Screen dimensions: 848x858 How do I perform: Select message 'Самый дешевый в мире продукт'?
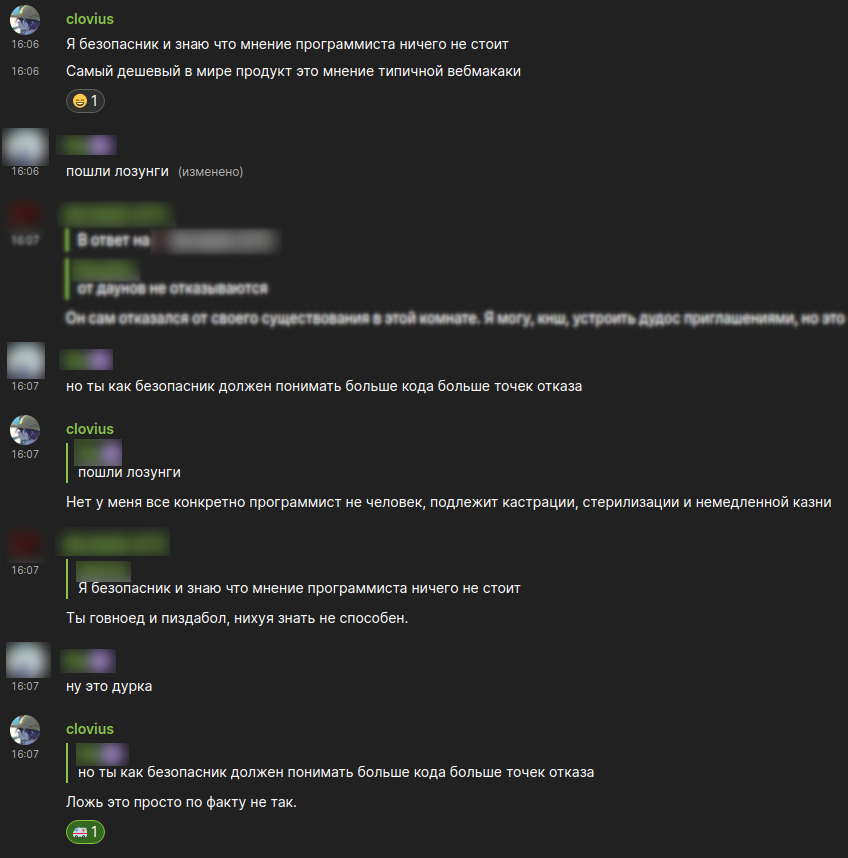pos(293,71)
